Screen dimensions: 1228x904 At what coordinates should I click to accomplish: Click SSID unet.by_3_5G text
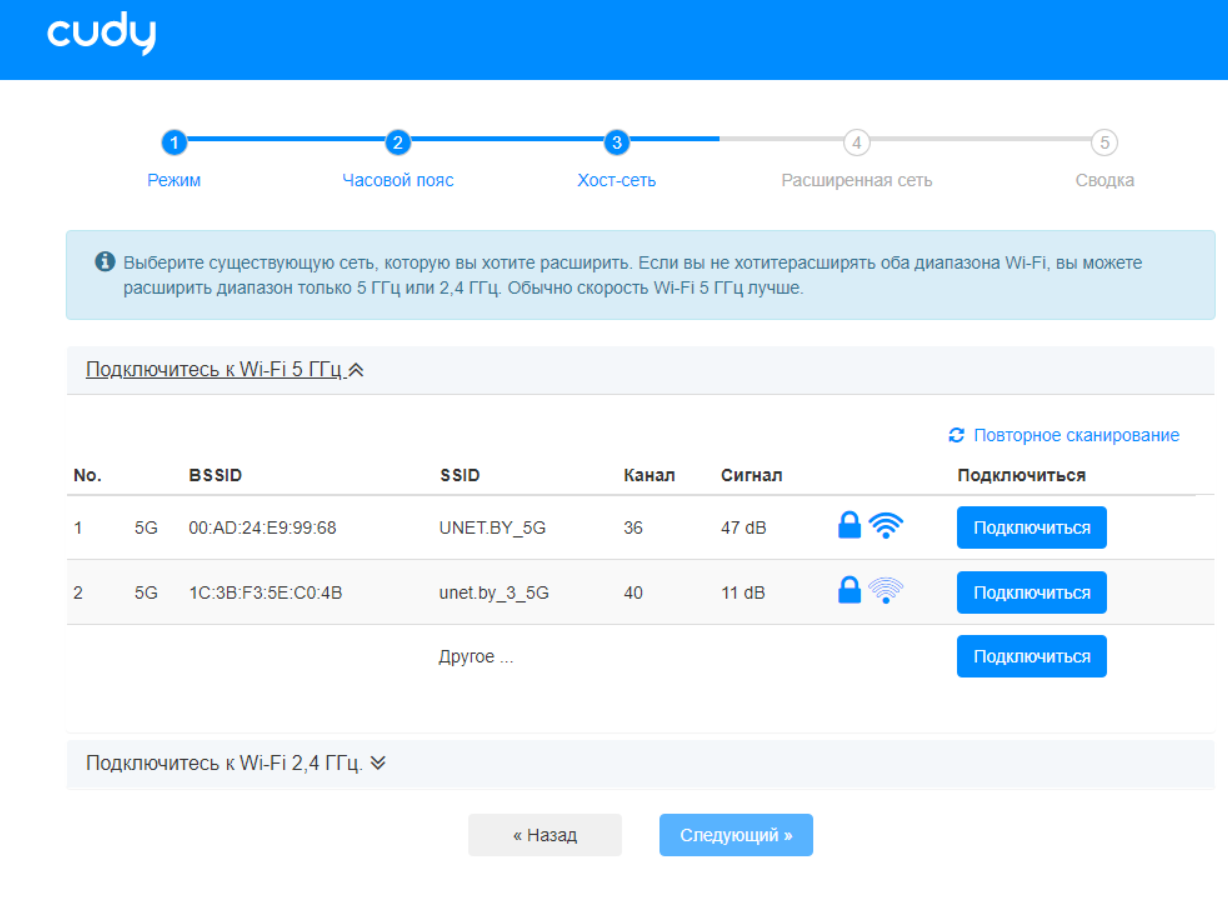click(x=494, y=593)
